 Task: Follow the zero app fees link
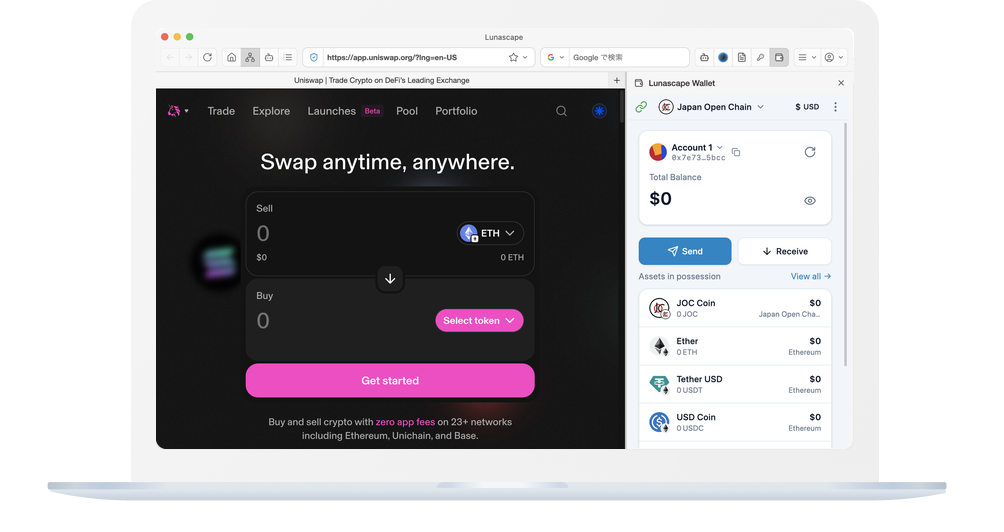(x=405, y=422)
